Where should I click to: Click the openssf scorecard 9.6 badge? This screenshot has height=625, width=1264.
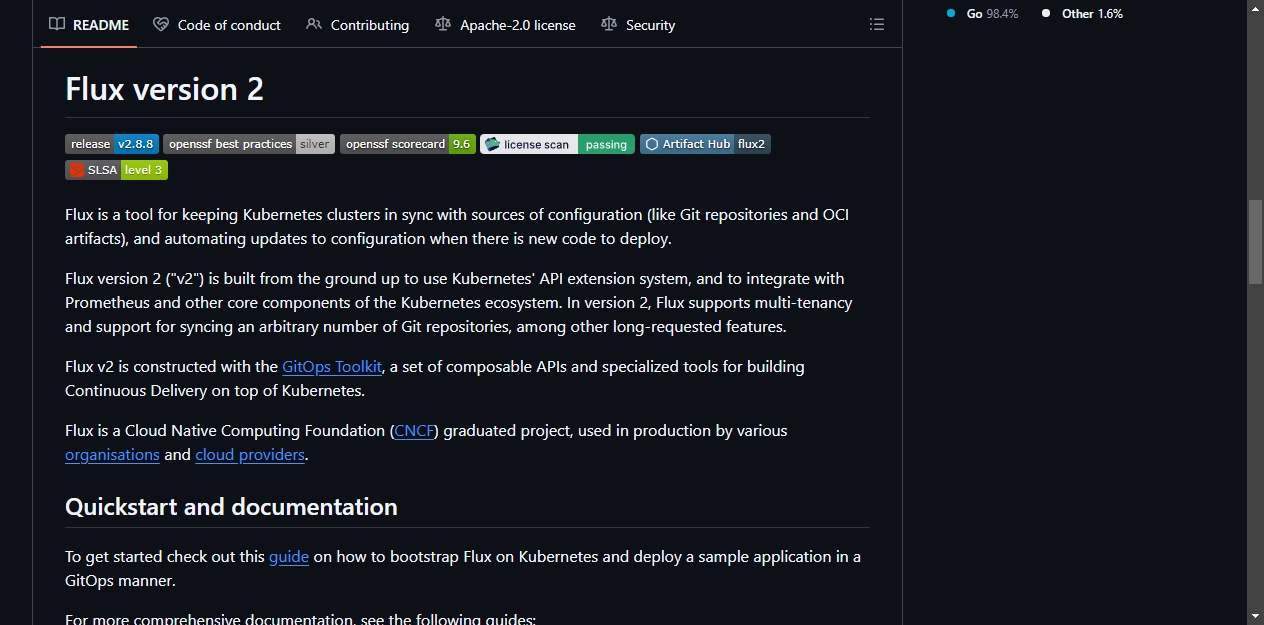pos(408,144)
